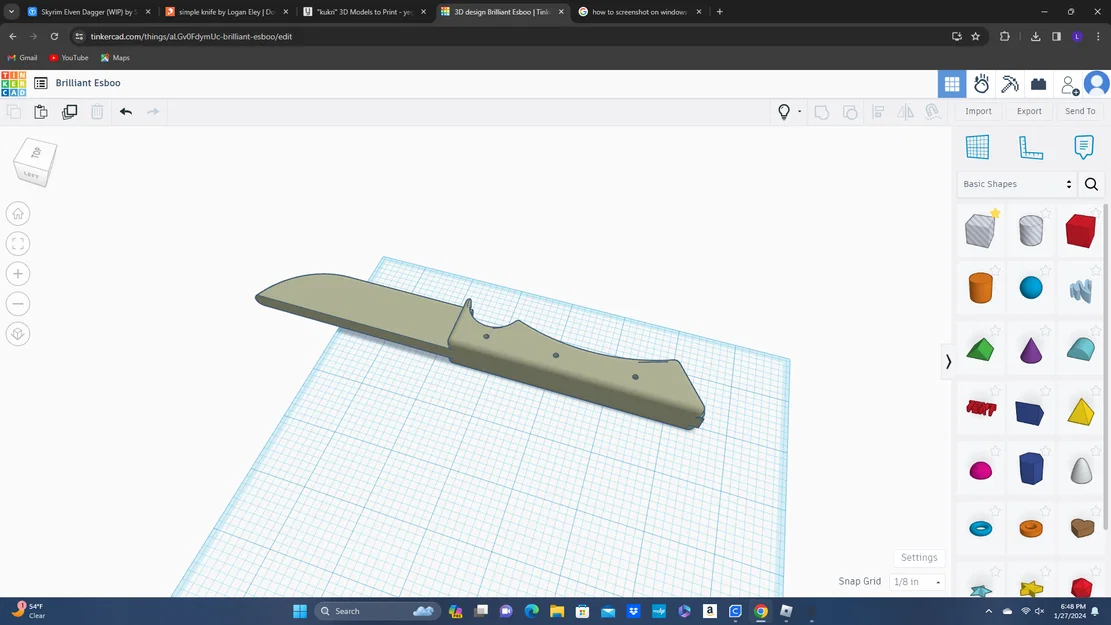1111x625 pixels.
Task: Click the Export button
Action: pos(1029,111)
